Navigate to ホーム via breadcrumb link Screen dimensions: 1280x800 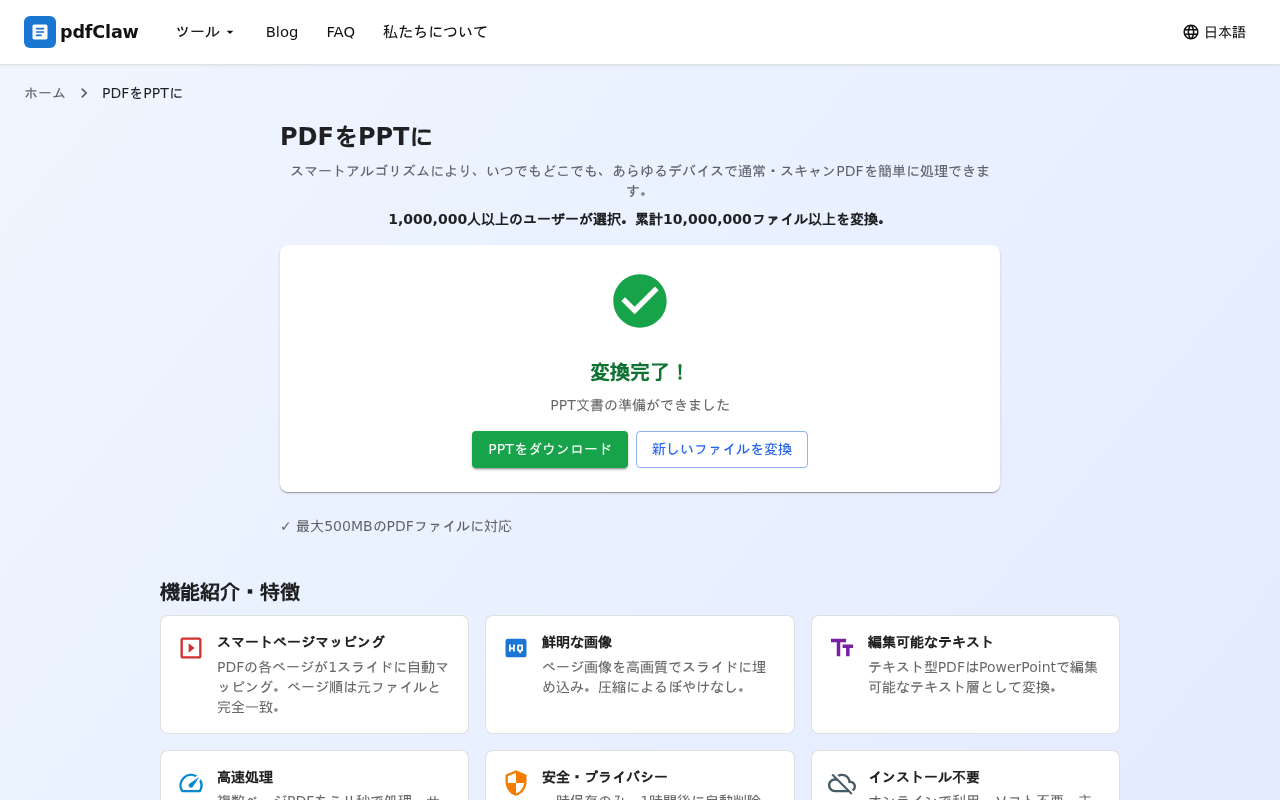pos(44,92)
